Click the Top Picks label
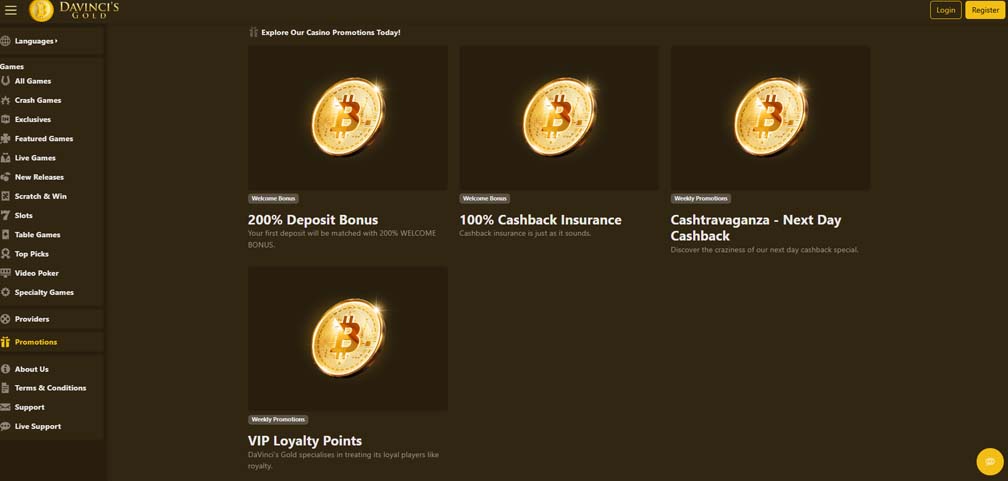This screenshot has height=481, width=1008. click(x=32, y=254)
